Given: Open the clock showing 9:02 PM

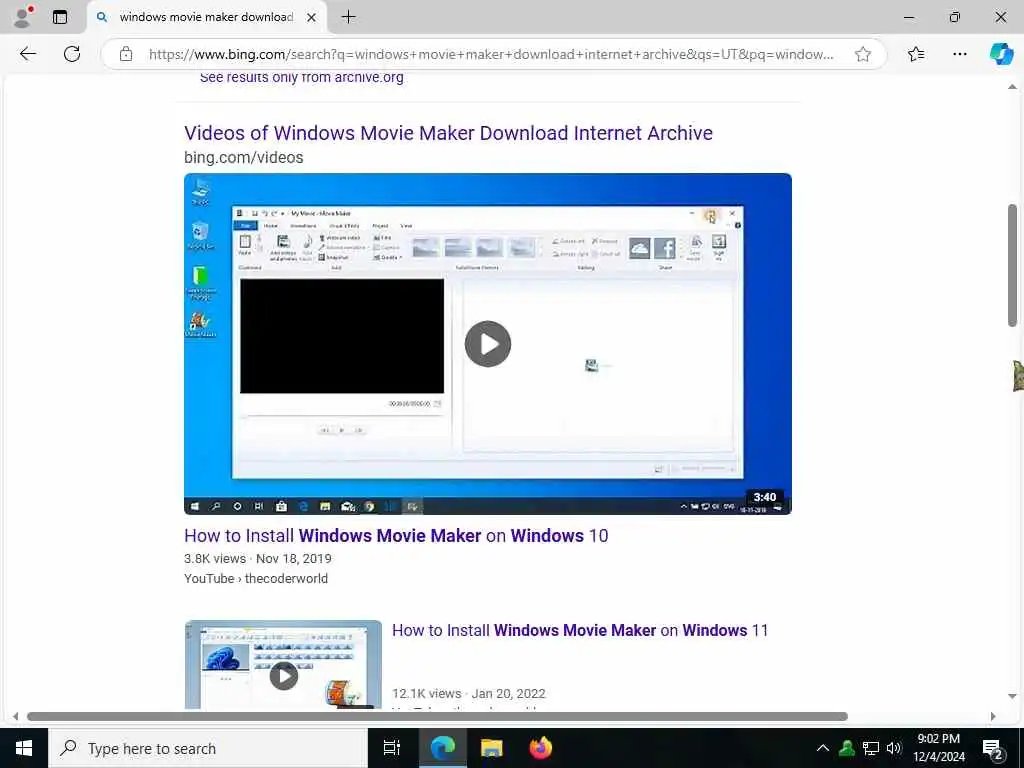Looking at the screenshot, I should 939,748.
